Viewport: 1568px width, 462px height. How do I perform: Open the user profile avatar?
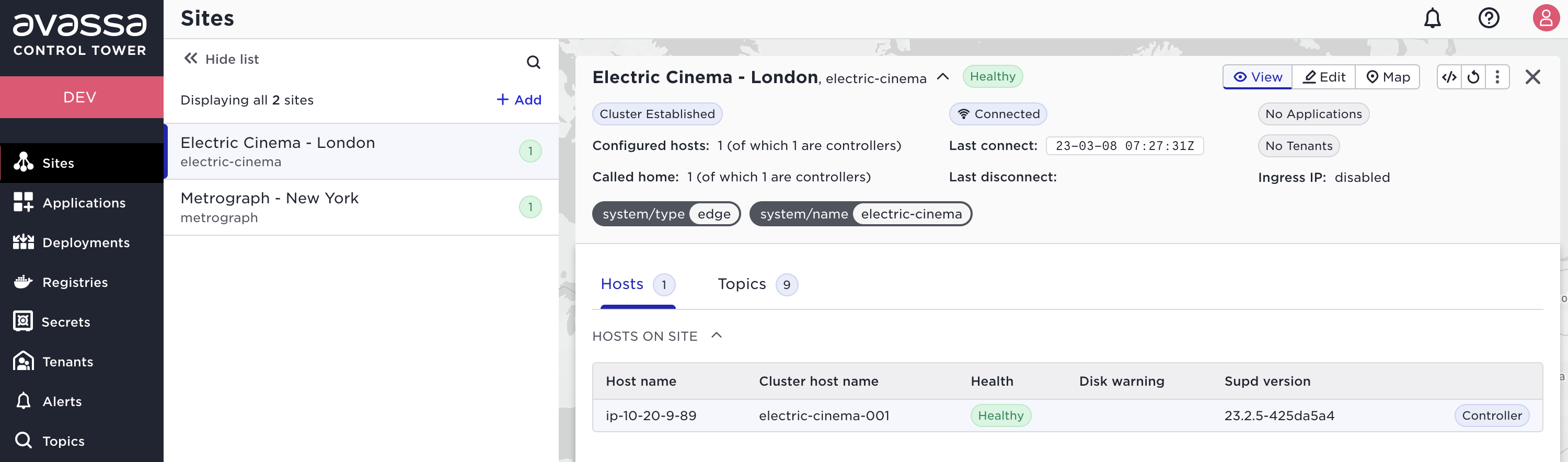click(1546, 18)
